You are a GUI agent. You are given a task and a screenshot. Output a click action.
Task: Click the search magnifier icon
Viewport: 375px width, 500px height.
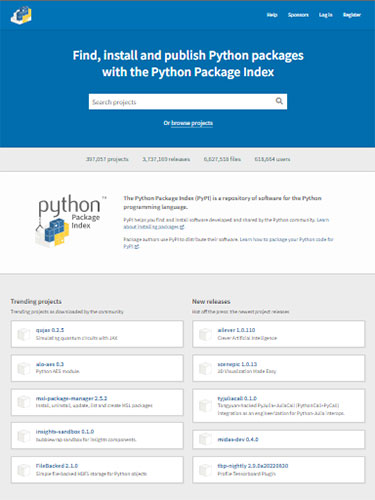pos(279,101)
